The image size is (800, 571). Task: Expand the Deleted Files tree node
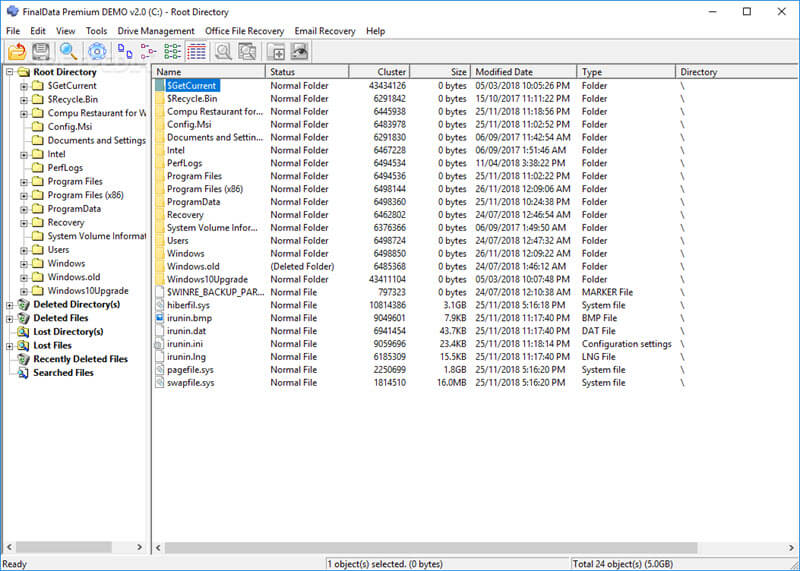coord(10,318)
